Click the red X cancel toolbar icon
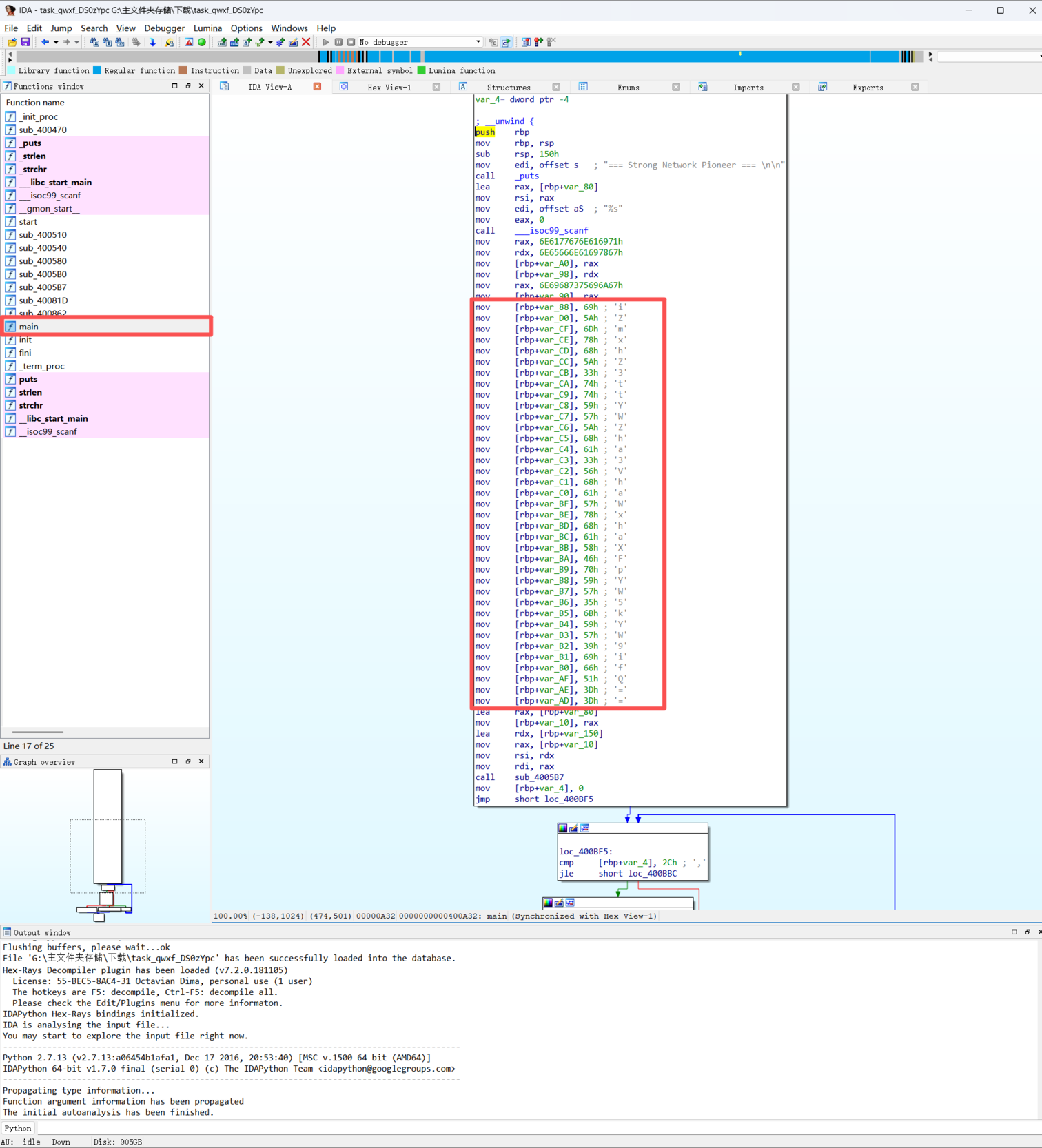The width and height of the screenshot is (1042, 1148). pyautogui.click(x=306, y=42)
